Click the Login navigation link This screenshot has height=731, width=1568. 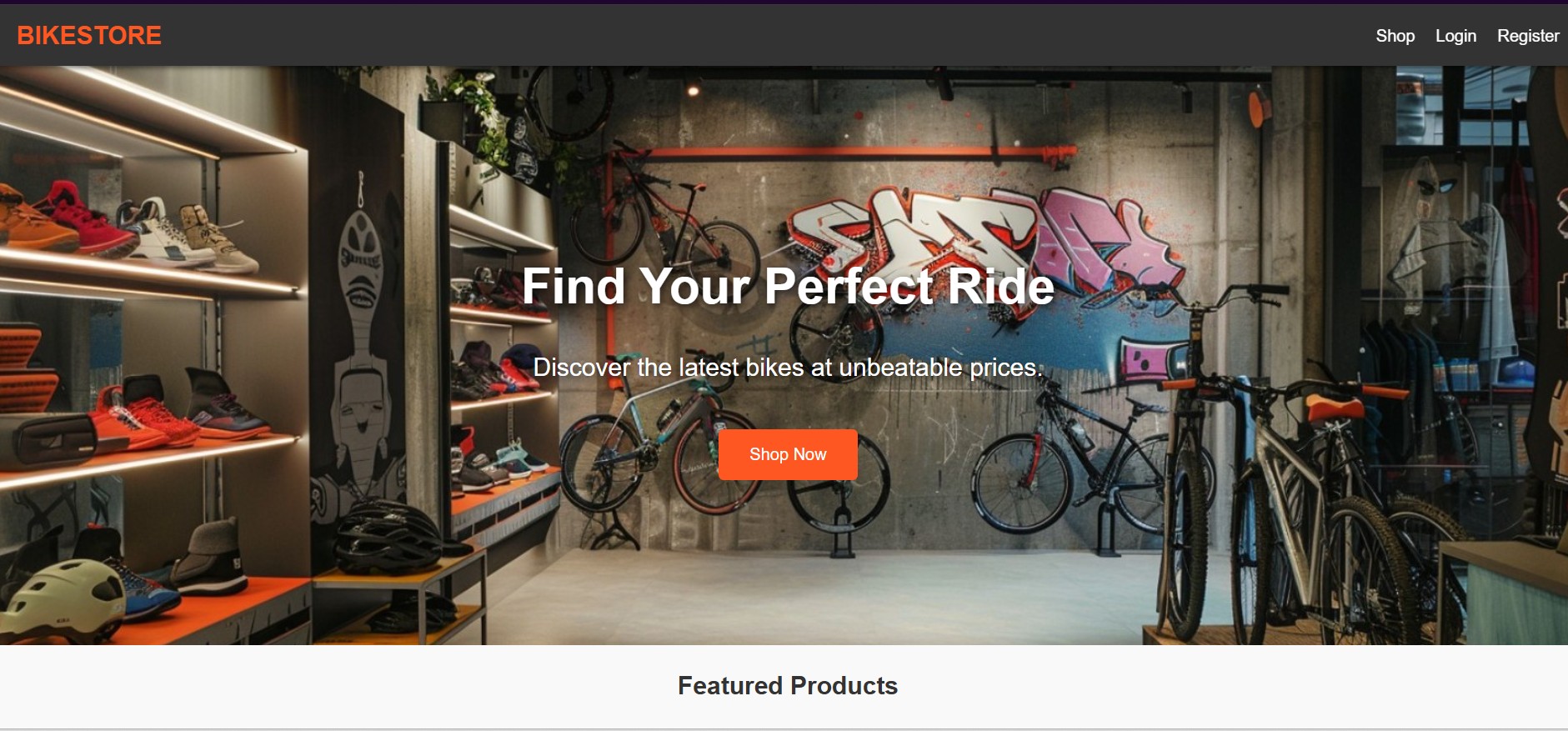click(x=1455, y=36)
